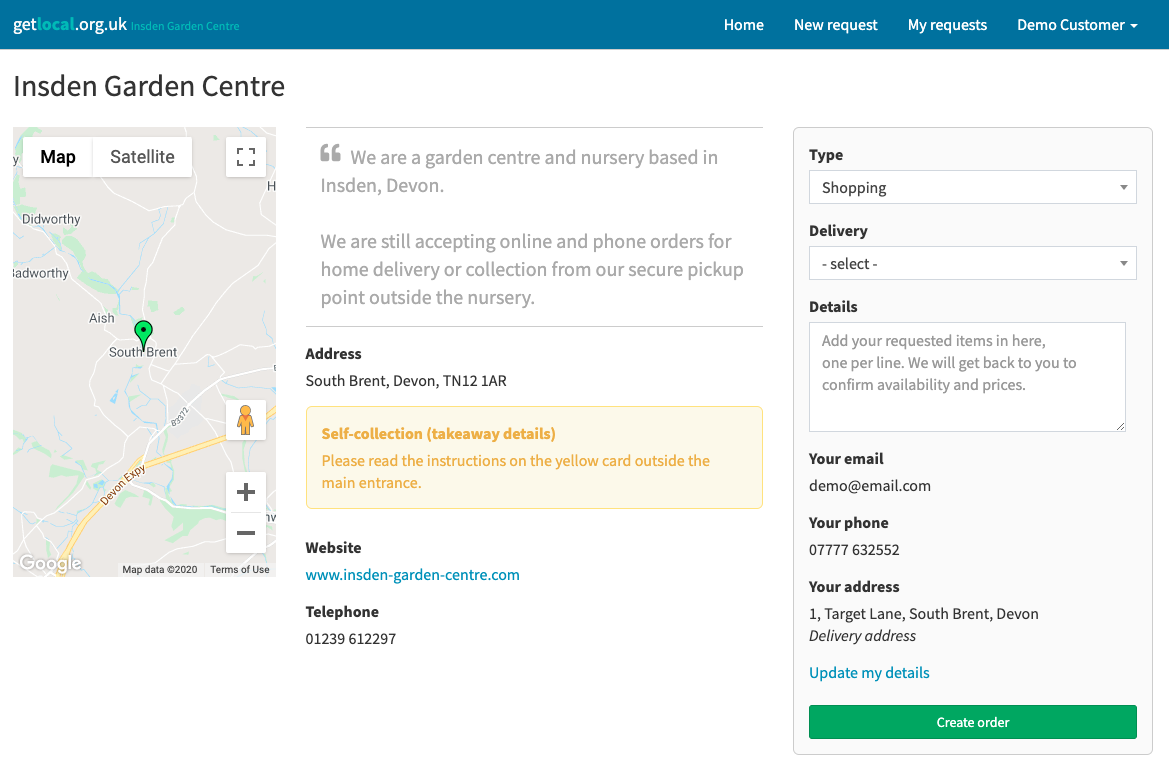Open the insden-garden-centre.com website link
This screenshot has width=1169, height=779.
click(x=412, y=575)
